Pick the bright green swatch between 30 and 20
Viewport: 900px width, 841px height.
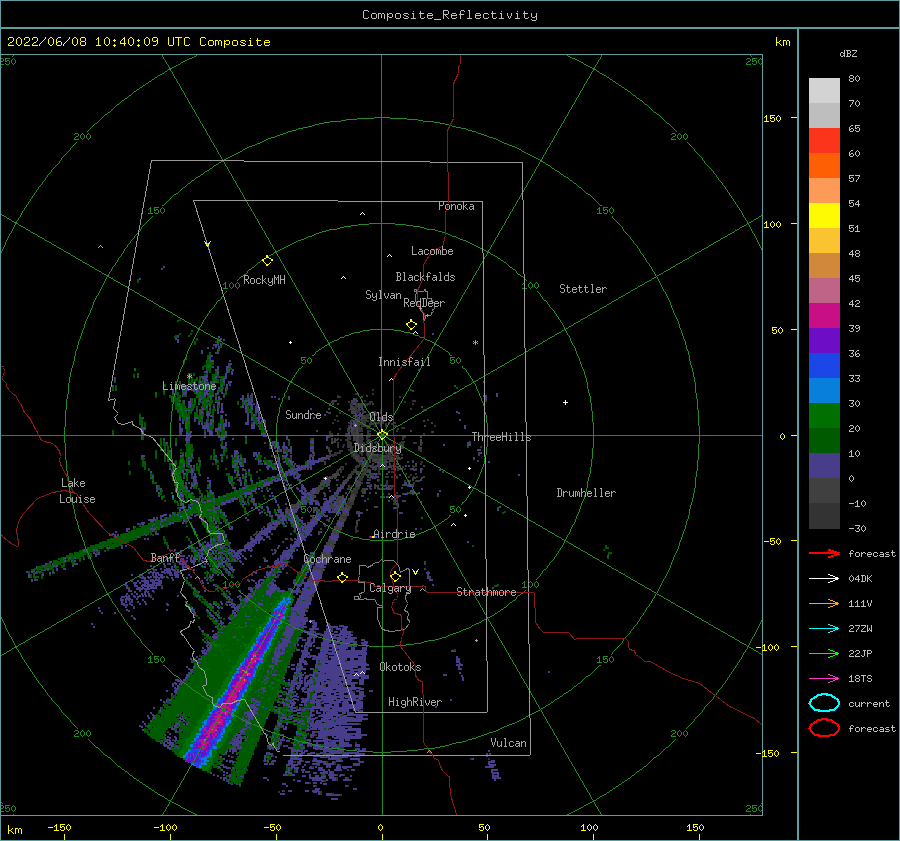click(x=824, y=416)
